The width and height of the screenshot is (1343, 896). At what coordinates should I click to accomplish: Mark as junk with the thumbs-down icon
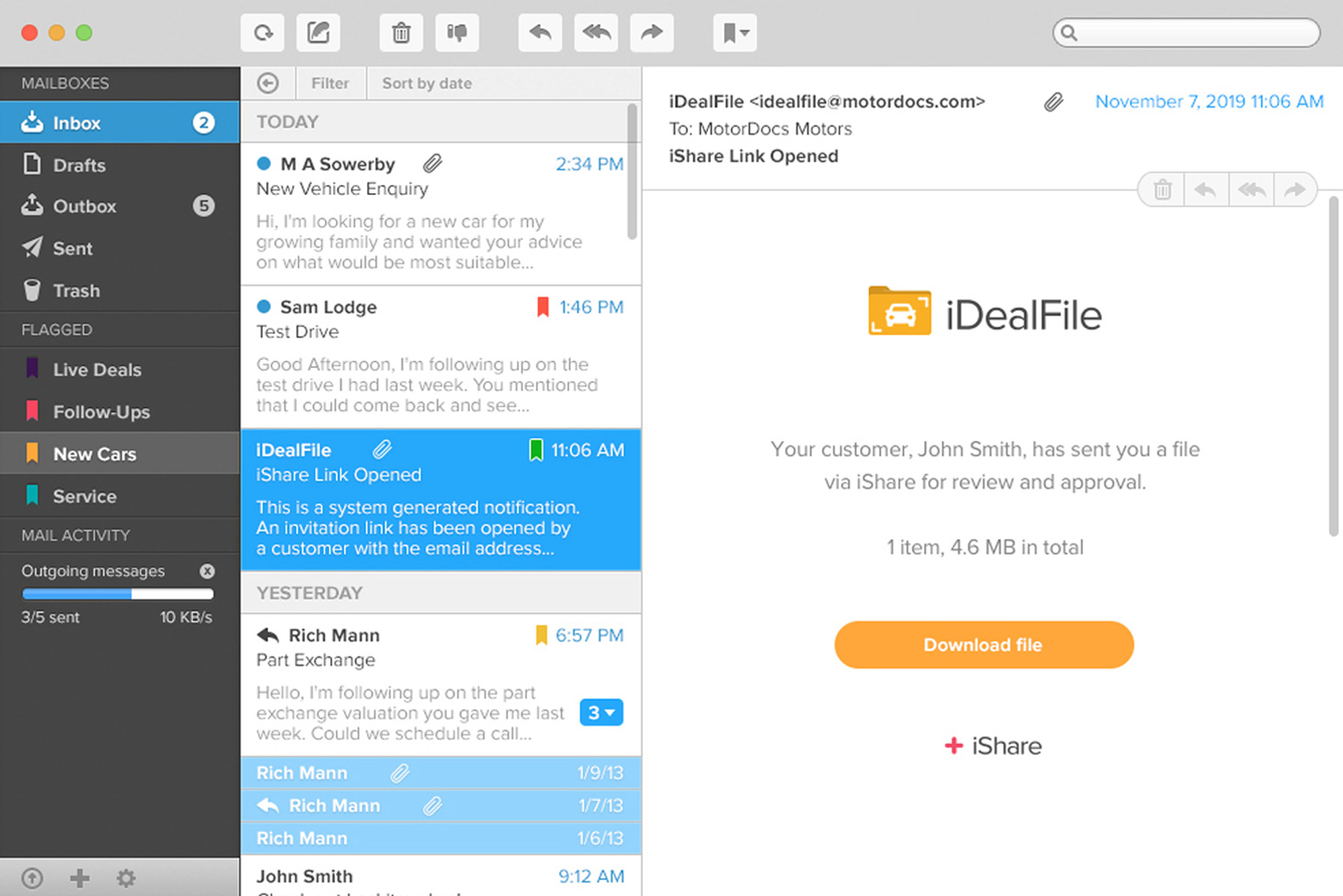point(457,33)
